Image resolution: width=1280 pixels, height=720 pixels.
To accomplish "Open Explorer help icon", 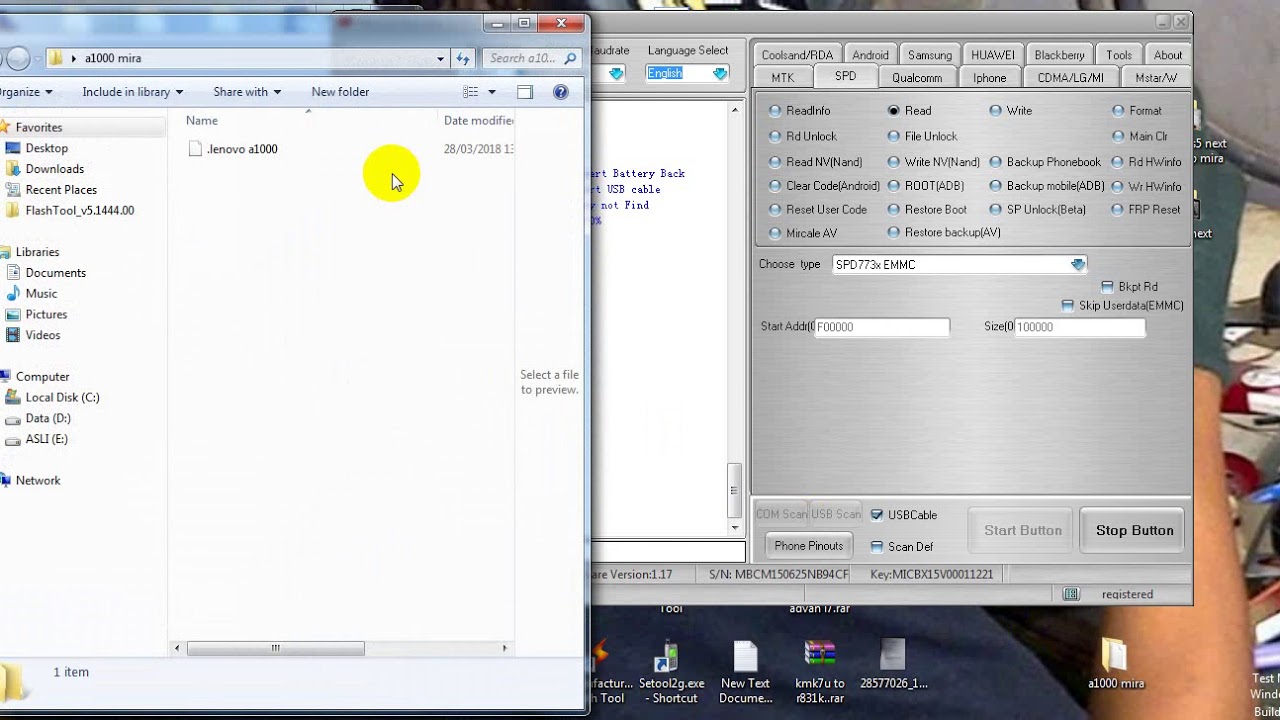I will point(561,92).
